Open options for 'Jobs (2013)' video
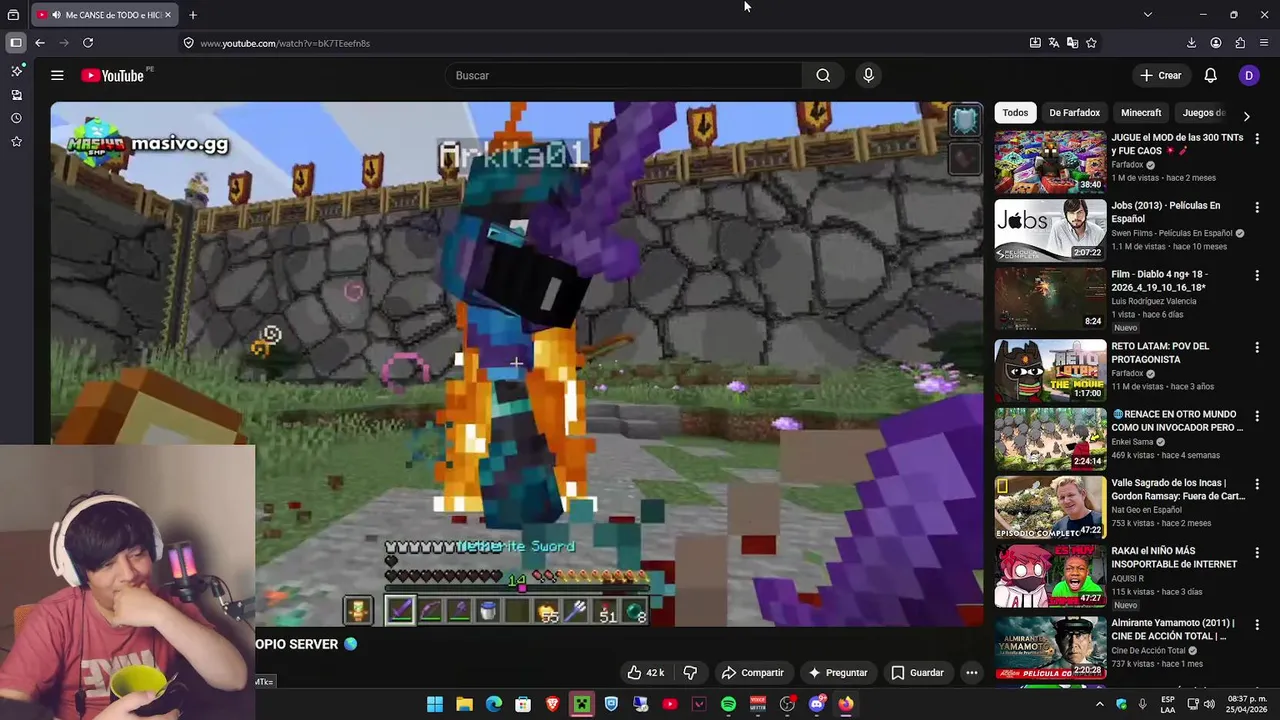Viewport: 1280px width, 720px height. tap(1257, 207)
